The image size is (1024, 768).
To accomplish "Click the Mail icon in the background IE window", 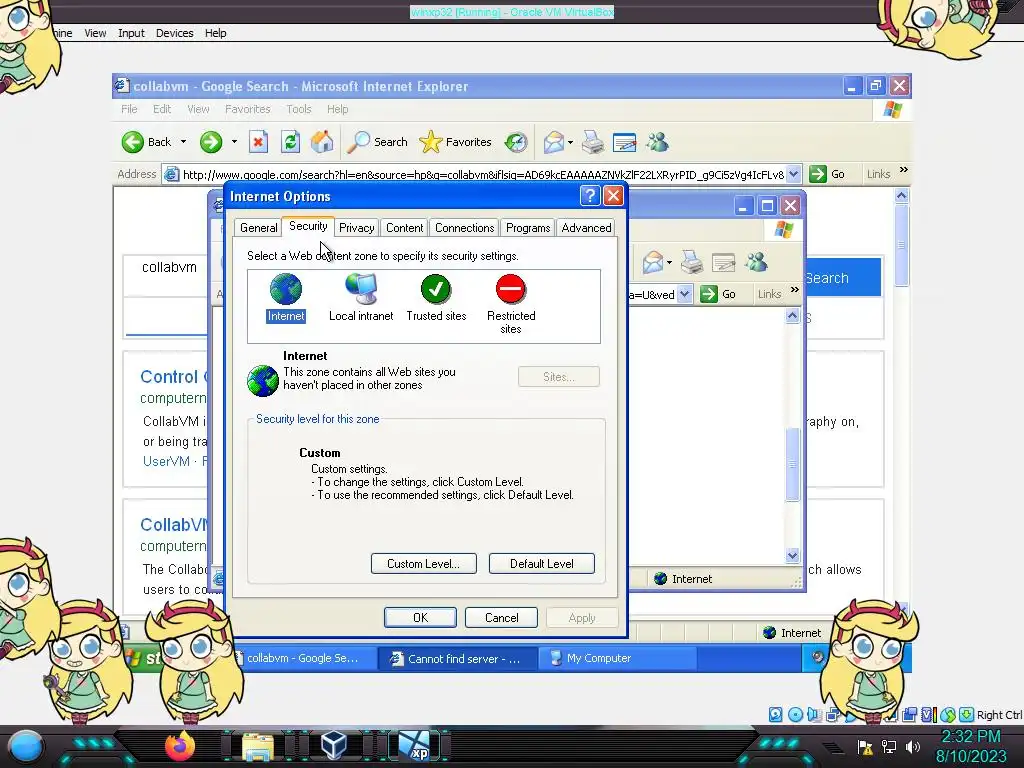I will click(x=652, y=263).
